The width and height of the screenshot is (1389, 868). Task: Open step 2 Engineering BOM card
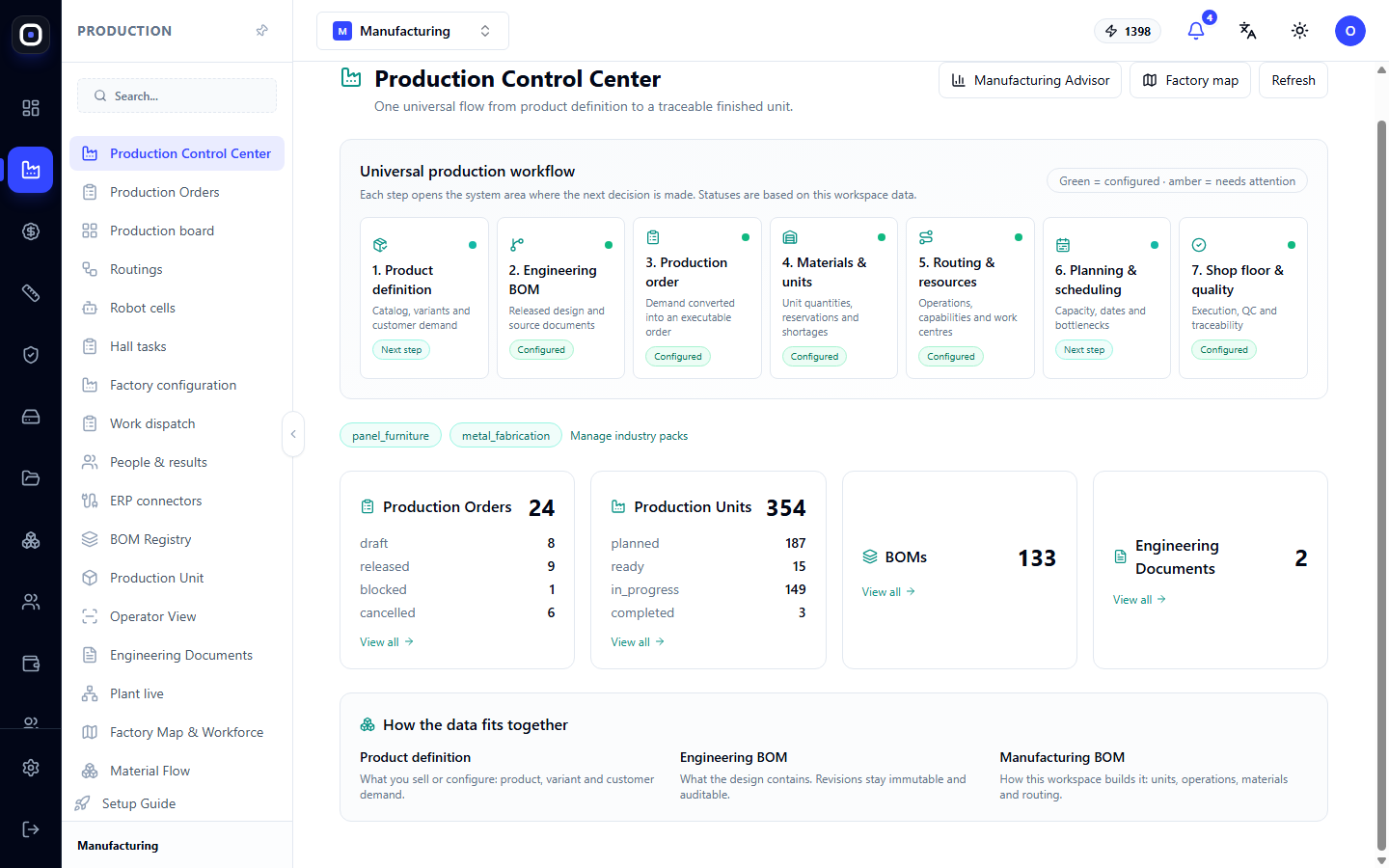[560, 298]
